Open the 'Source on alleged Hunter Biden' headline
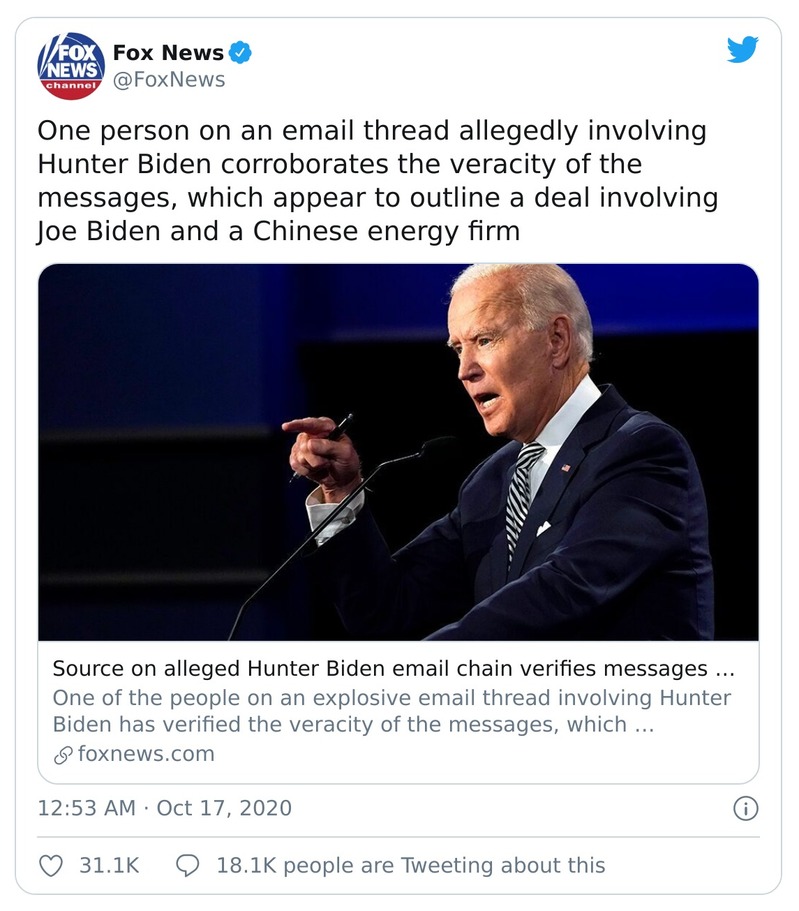 [x=393, y=668]
